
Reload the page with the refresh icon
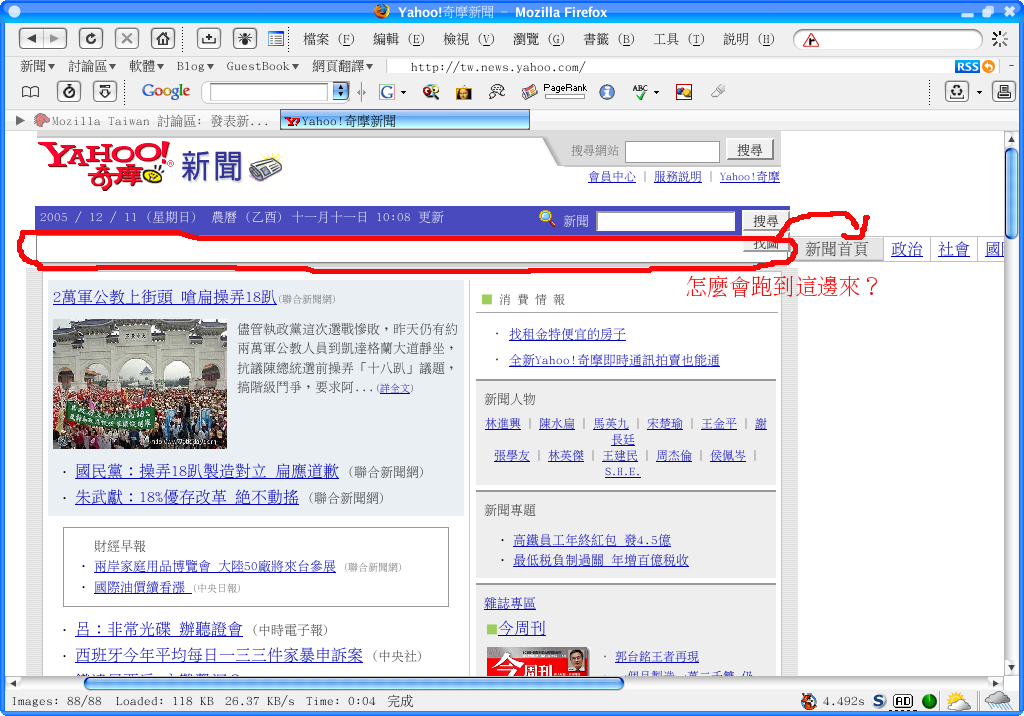point(91,39)
